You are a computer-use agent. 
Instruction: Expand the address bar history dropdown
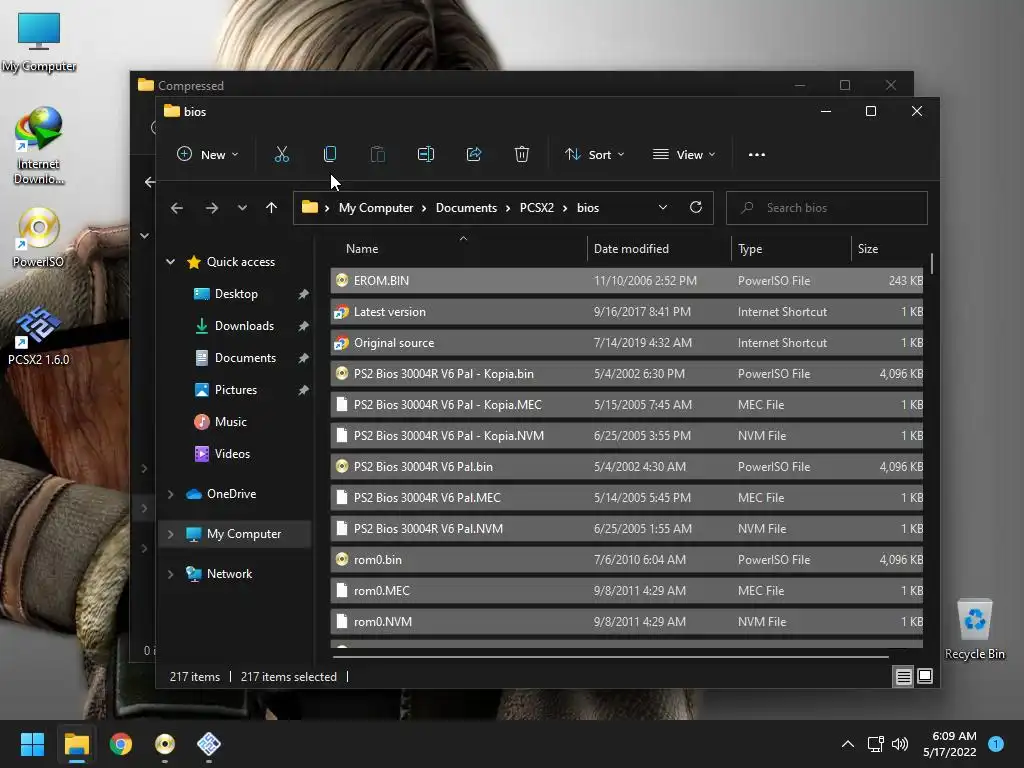click(x=663, y=208)
